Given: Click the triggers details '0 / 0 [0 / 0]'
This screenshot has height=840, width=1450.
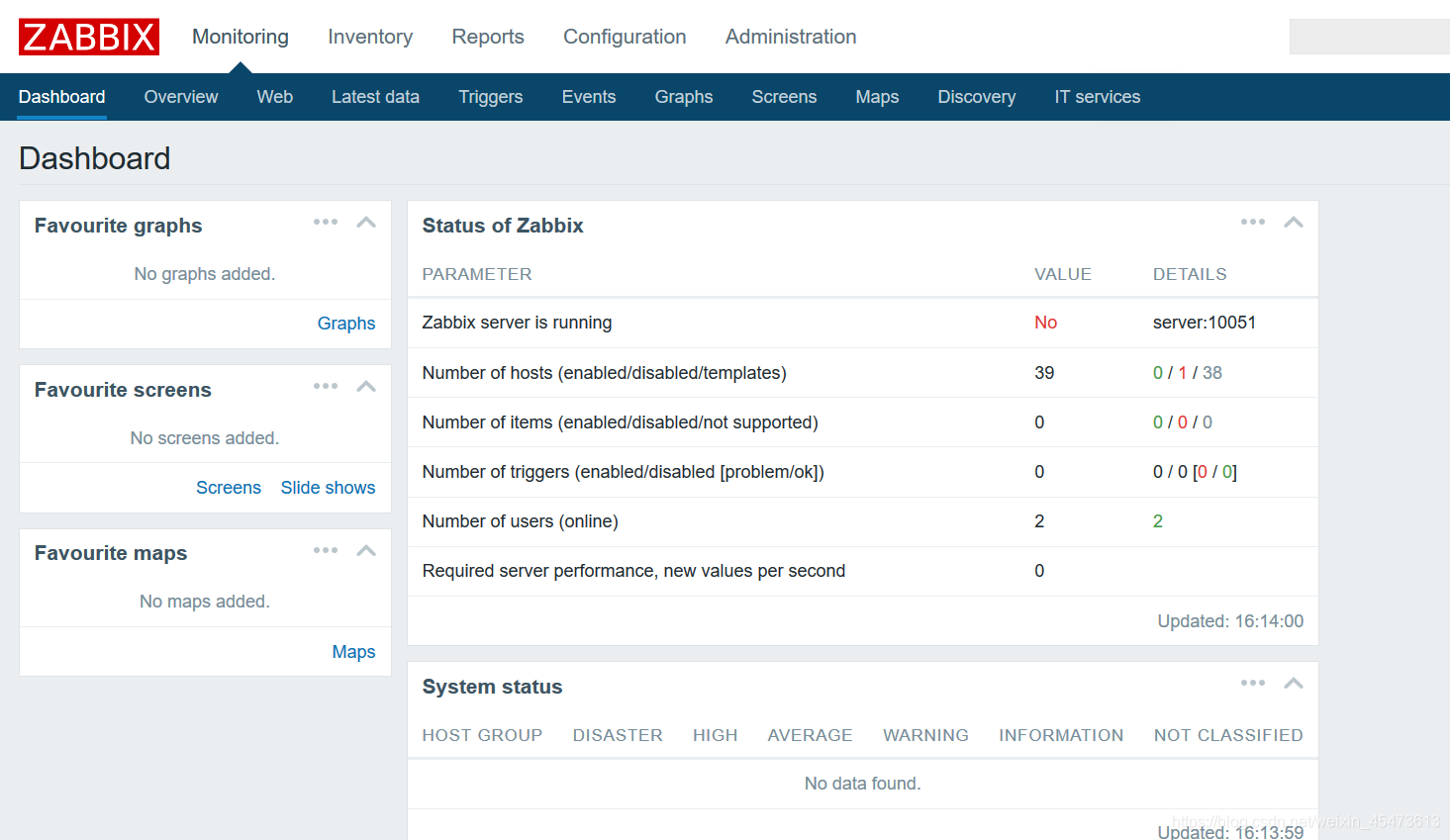Looking at the screenshot, I should click(x=1195, y=472).
